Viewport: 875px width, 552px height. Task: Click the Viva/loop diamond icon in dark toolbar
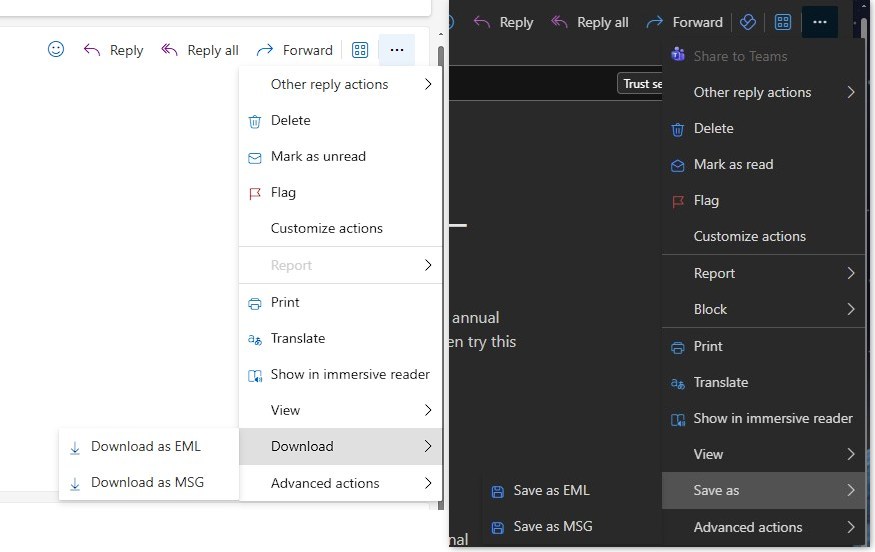[x=748, y=22]
